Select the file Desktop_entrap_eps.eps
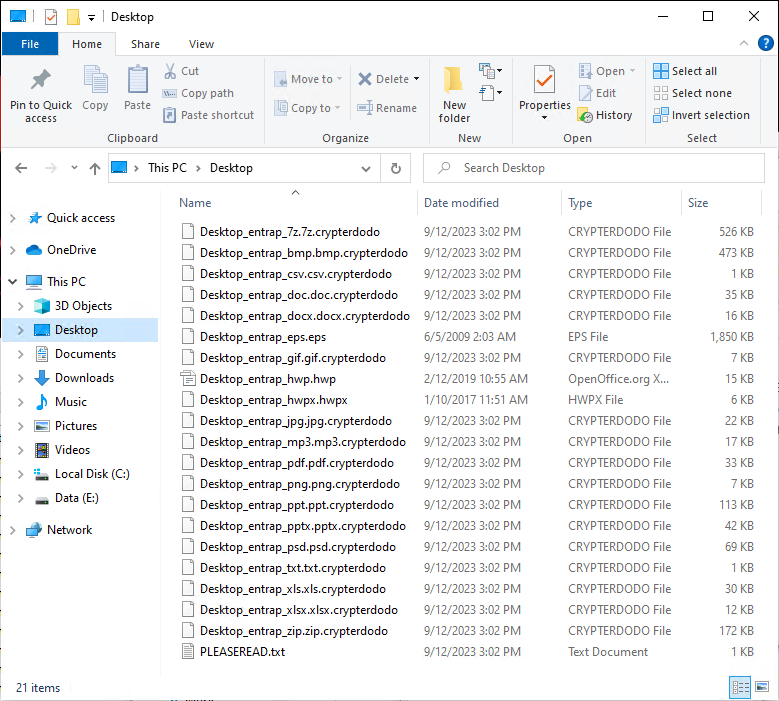 pyautogui.click(x=263, y=337)
